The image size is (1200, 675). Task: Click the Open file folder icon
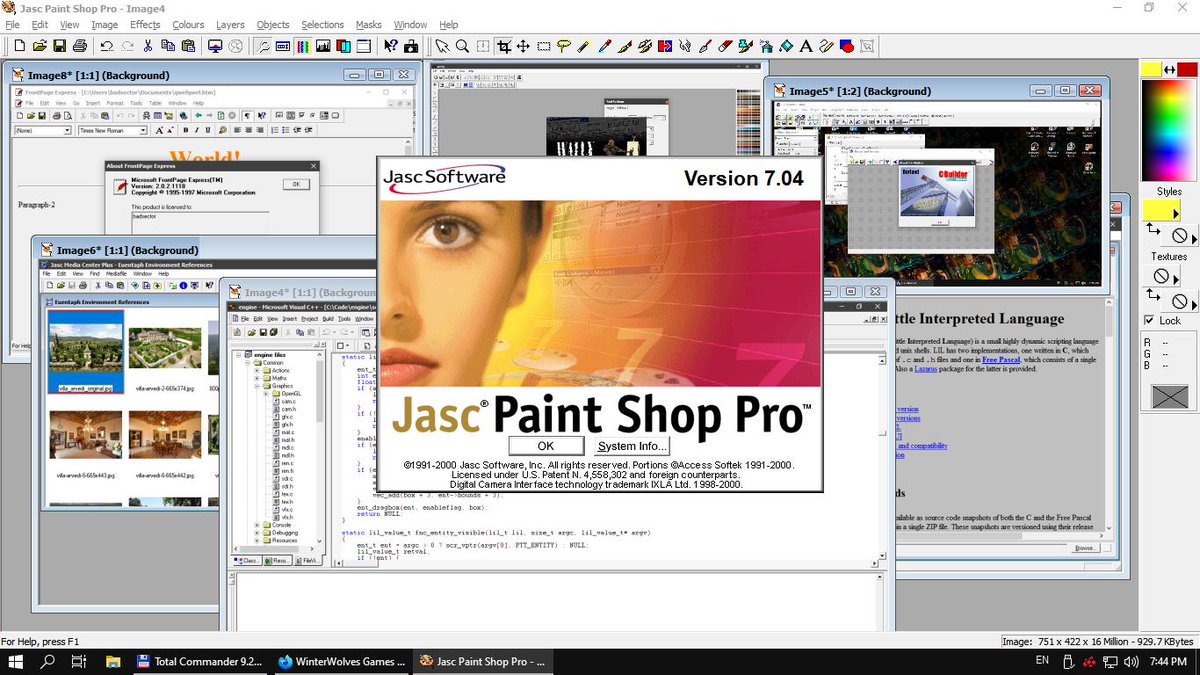point(40,46)
